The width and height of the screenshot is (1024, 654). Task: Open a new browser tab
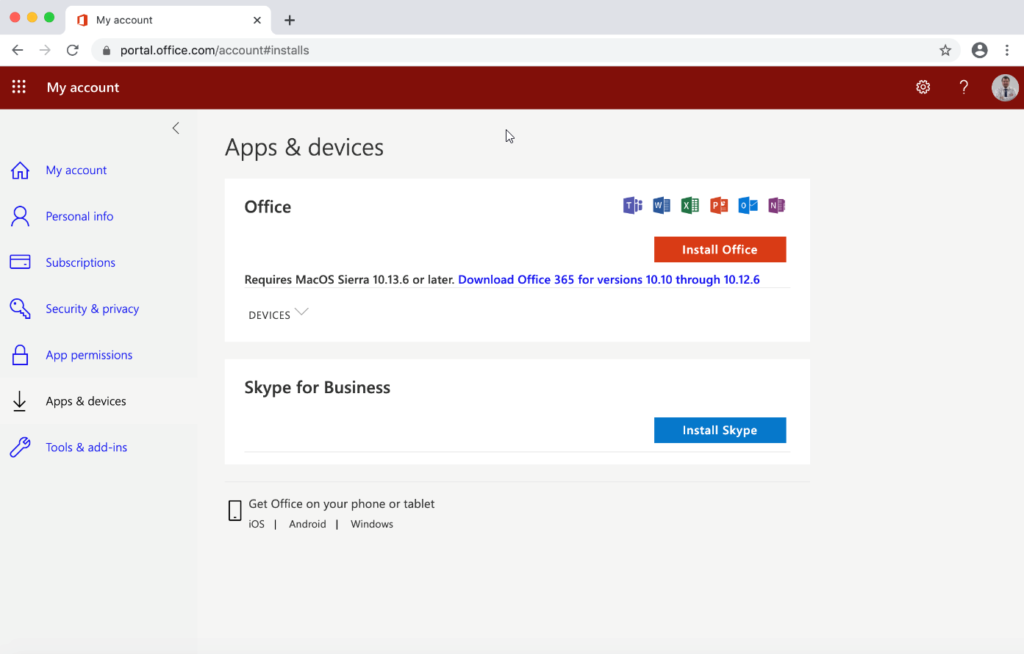pos(289,20)
